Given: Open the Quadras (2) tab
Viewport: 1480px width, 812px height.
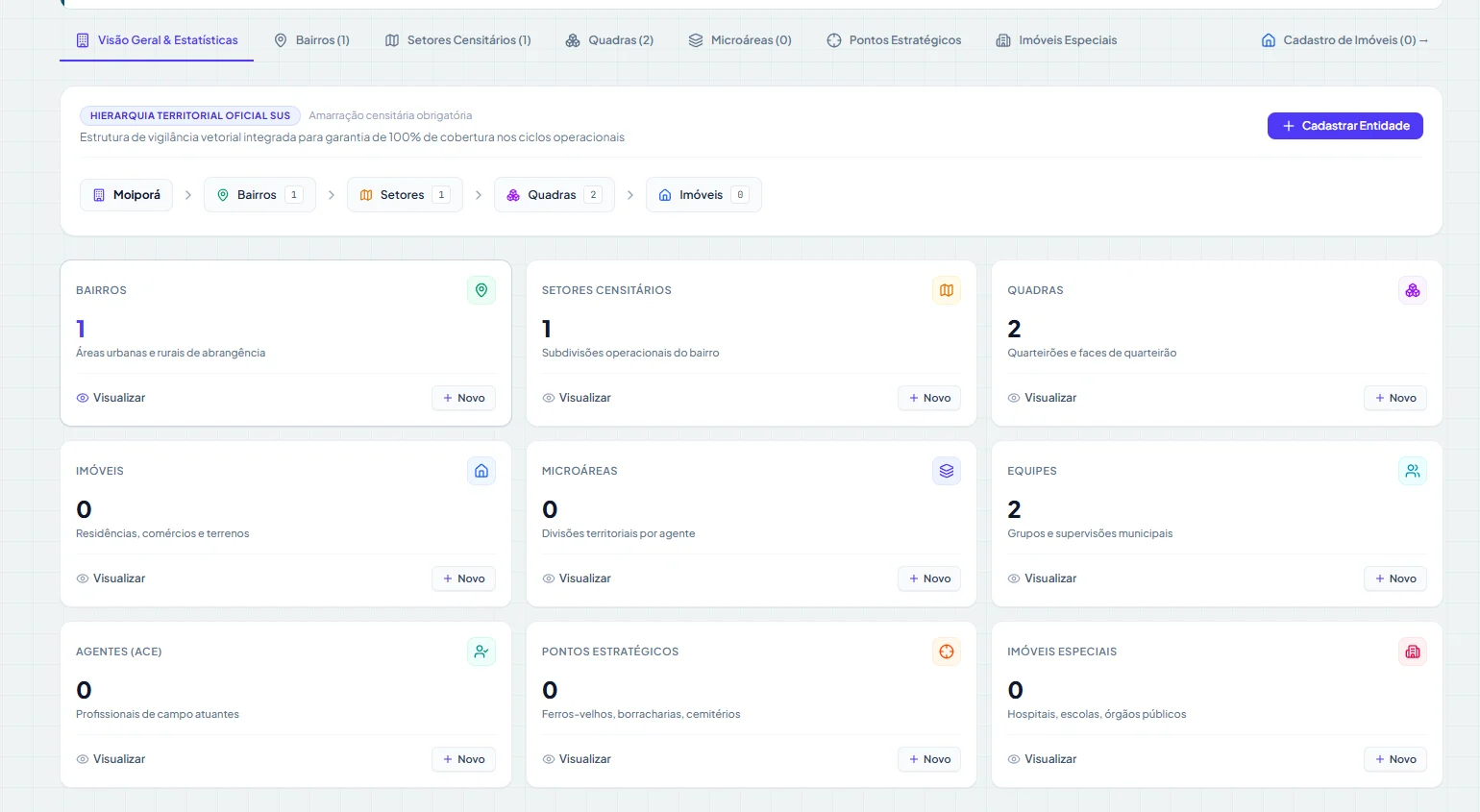Looking at the screenshot, I should pyautogui.click(x=609, y=40).
